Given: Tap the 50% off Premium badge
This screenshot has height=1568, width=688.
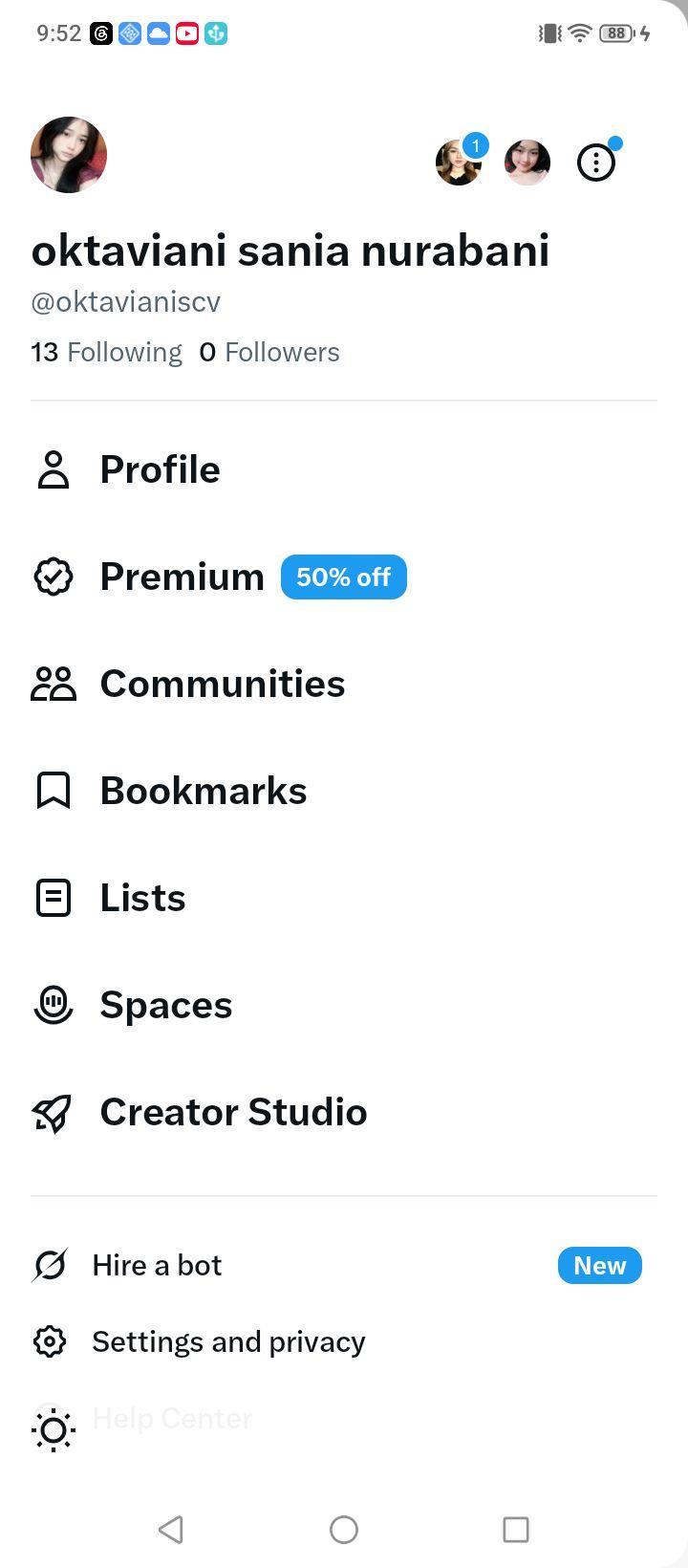Looking at the screenshot, I should [x=344, y=577].
